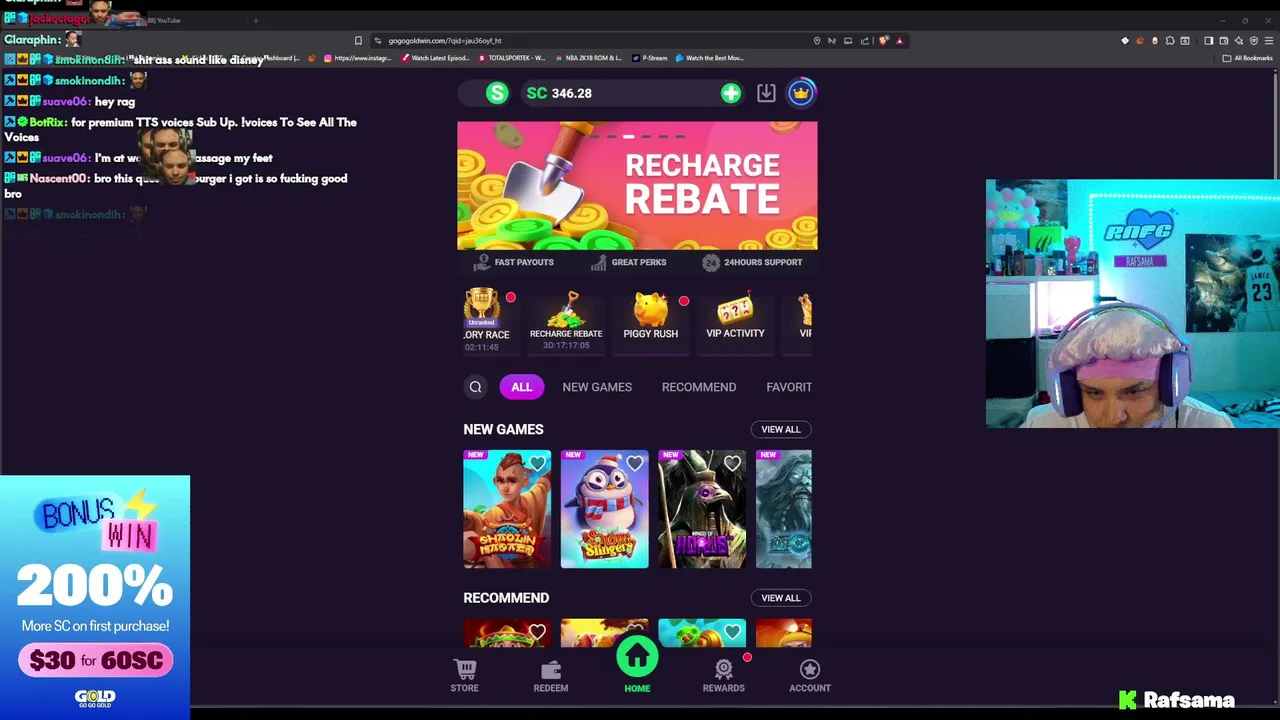This screenshot has width=1280, height=720.
Task: Open the Piggy Rush piggy bank icon
Action: point(651,309)
